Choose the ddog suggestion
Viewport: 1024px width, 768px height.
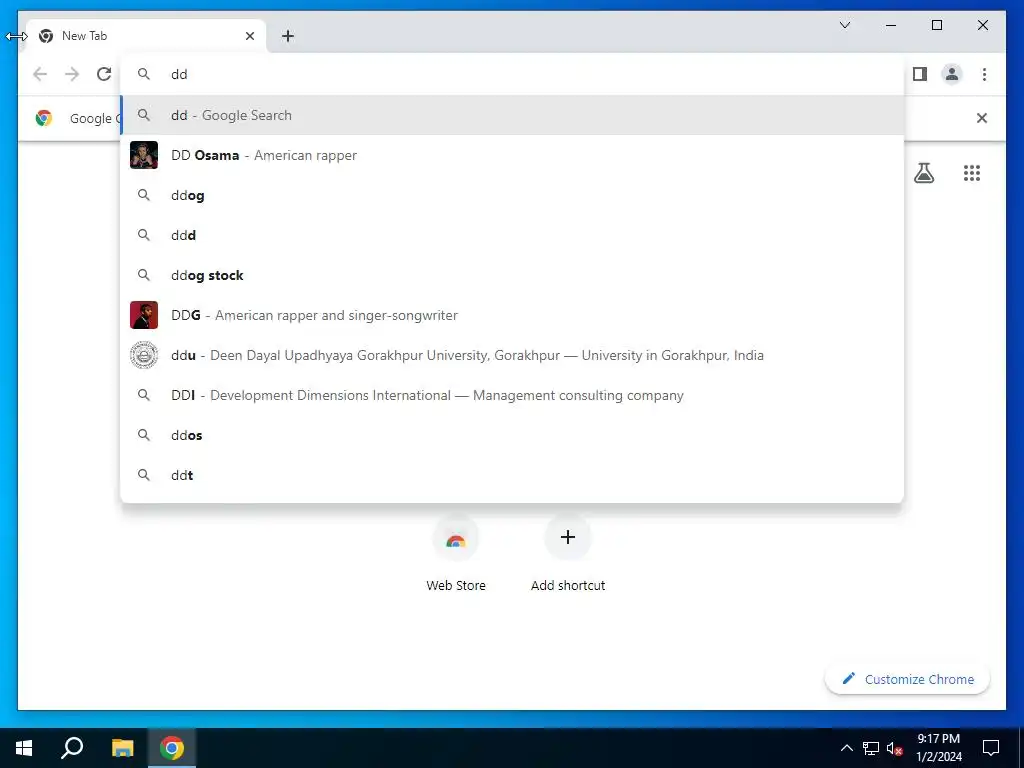tap(512, 195)
